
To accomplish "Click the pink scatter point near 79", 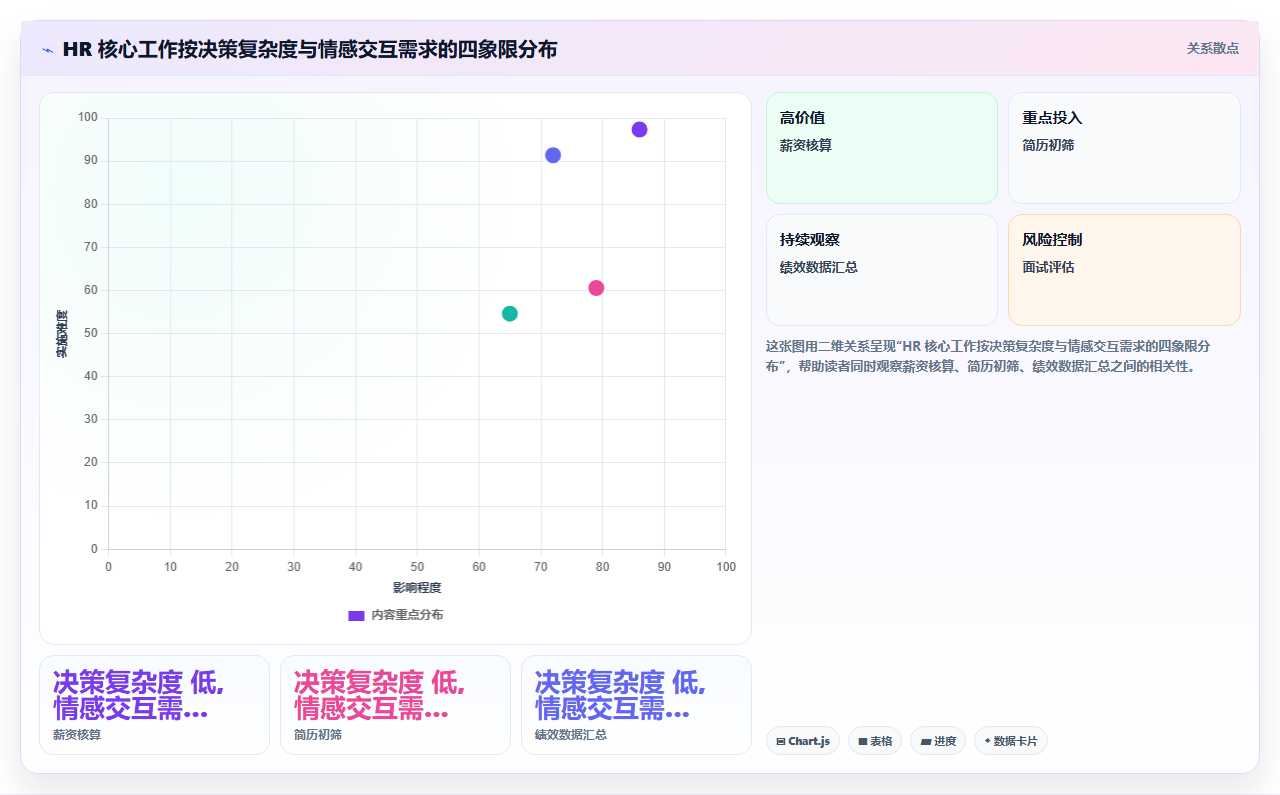I will (596, 288).
